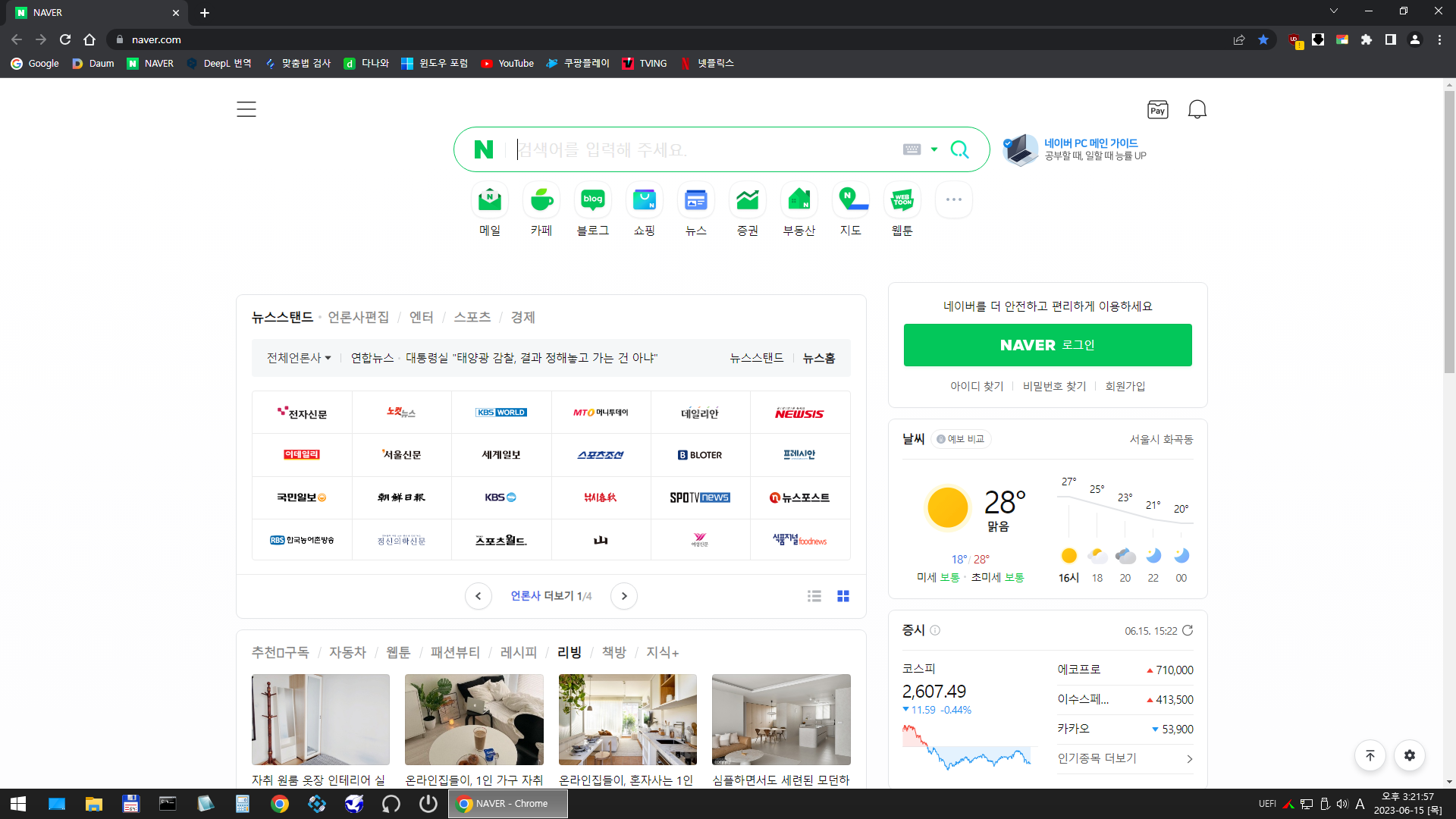Image resolution: width=1456 pixels, height=819 pixels.
Task: Toggle 예보 비교 in weather widget
Action: click(x=961, y=439)
